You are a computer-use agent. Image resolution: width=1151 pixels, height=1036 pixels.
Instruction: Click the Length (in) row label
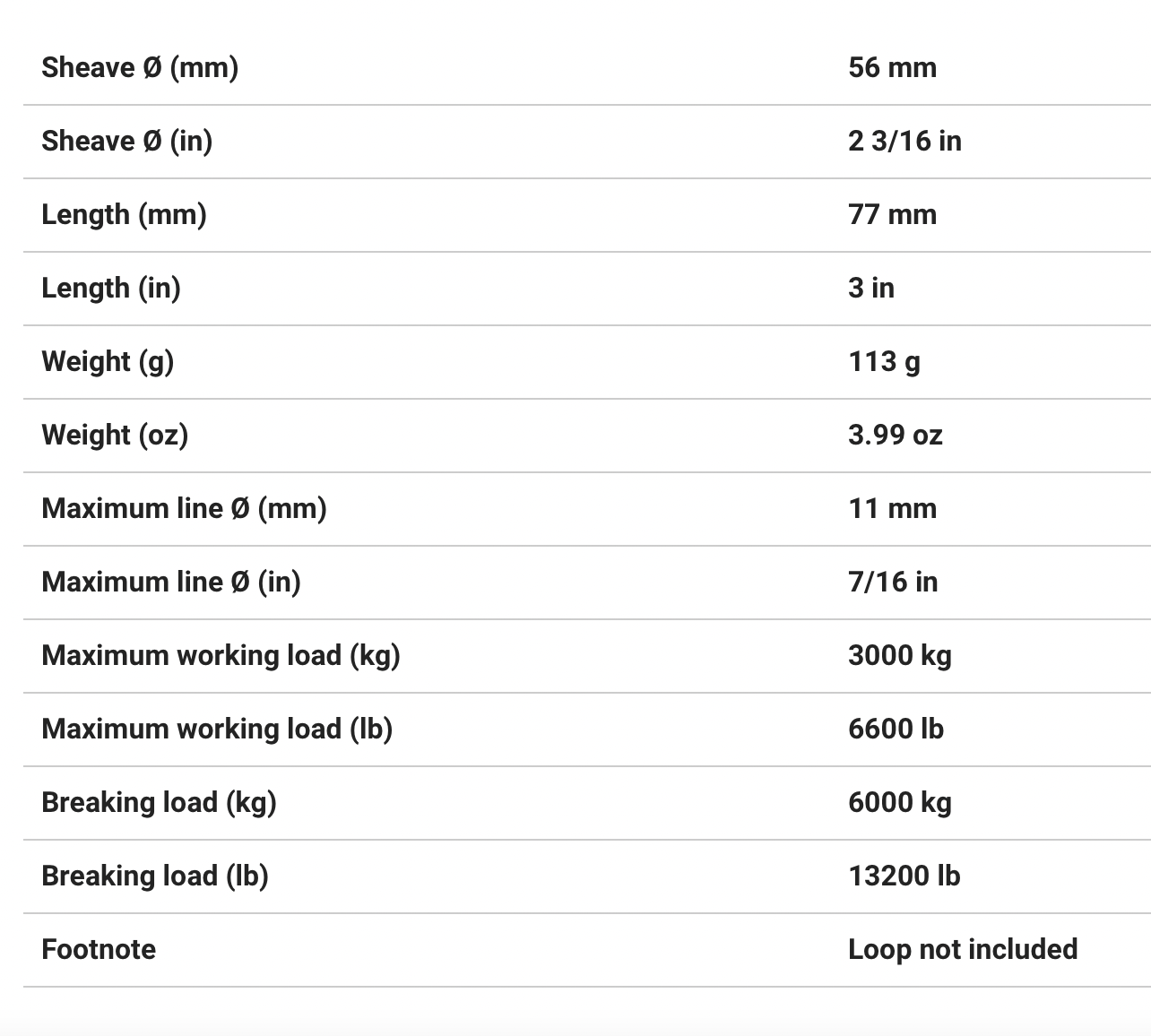pos(111,288)
